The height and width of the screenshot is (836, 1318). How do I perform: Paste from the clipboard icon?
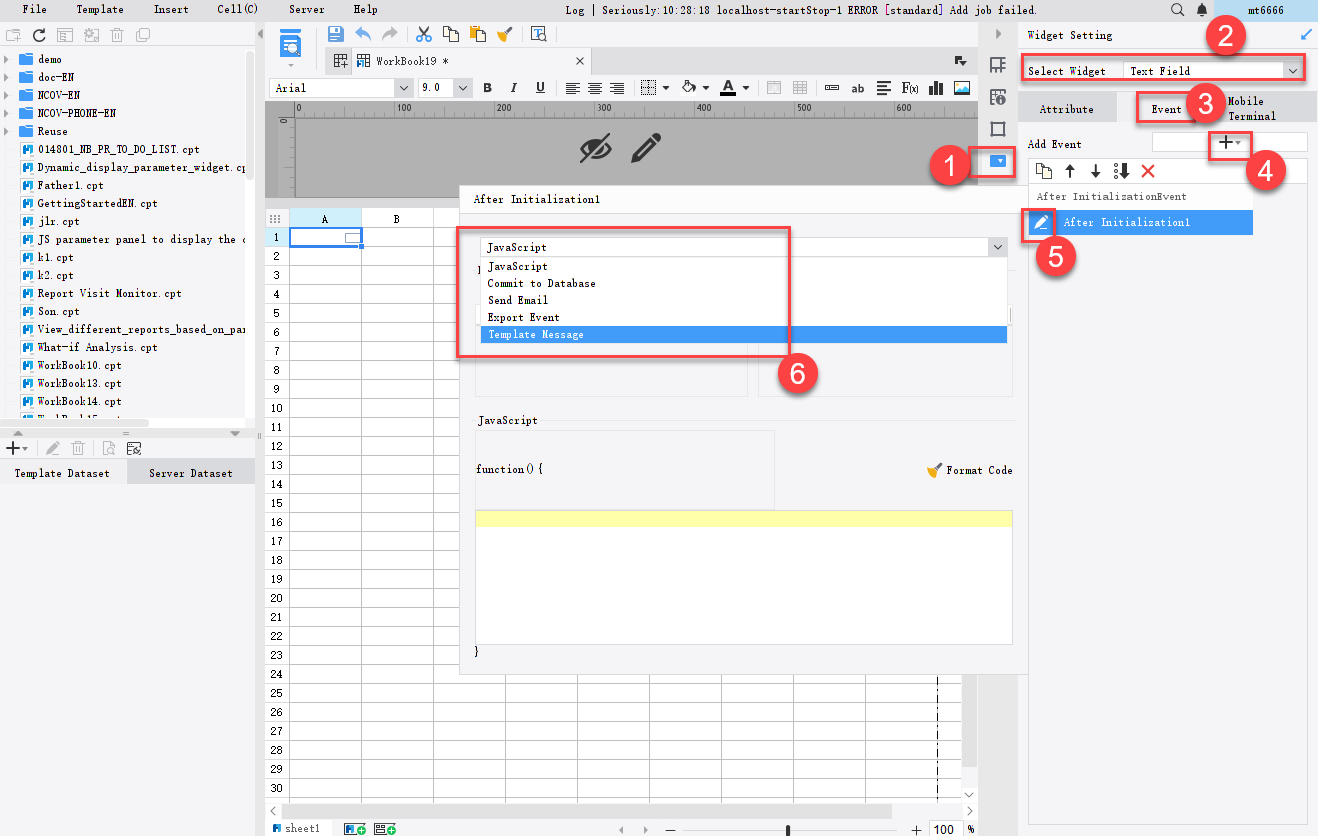[x=478, y=34]
